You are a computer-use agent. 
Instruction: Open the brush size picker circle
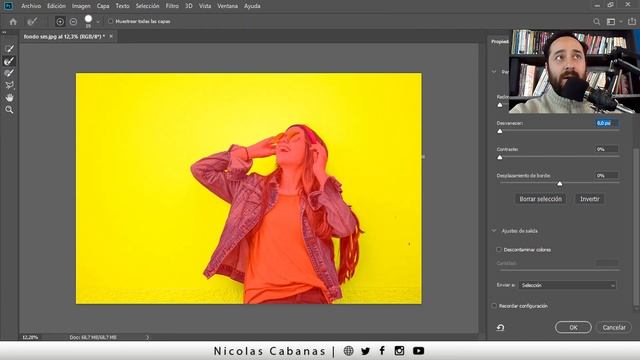click(x=88, y=19)
